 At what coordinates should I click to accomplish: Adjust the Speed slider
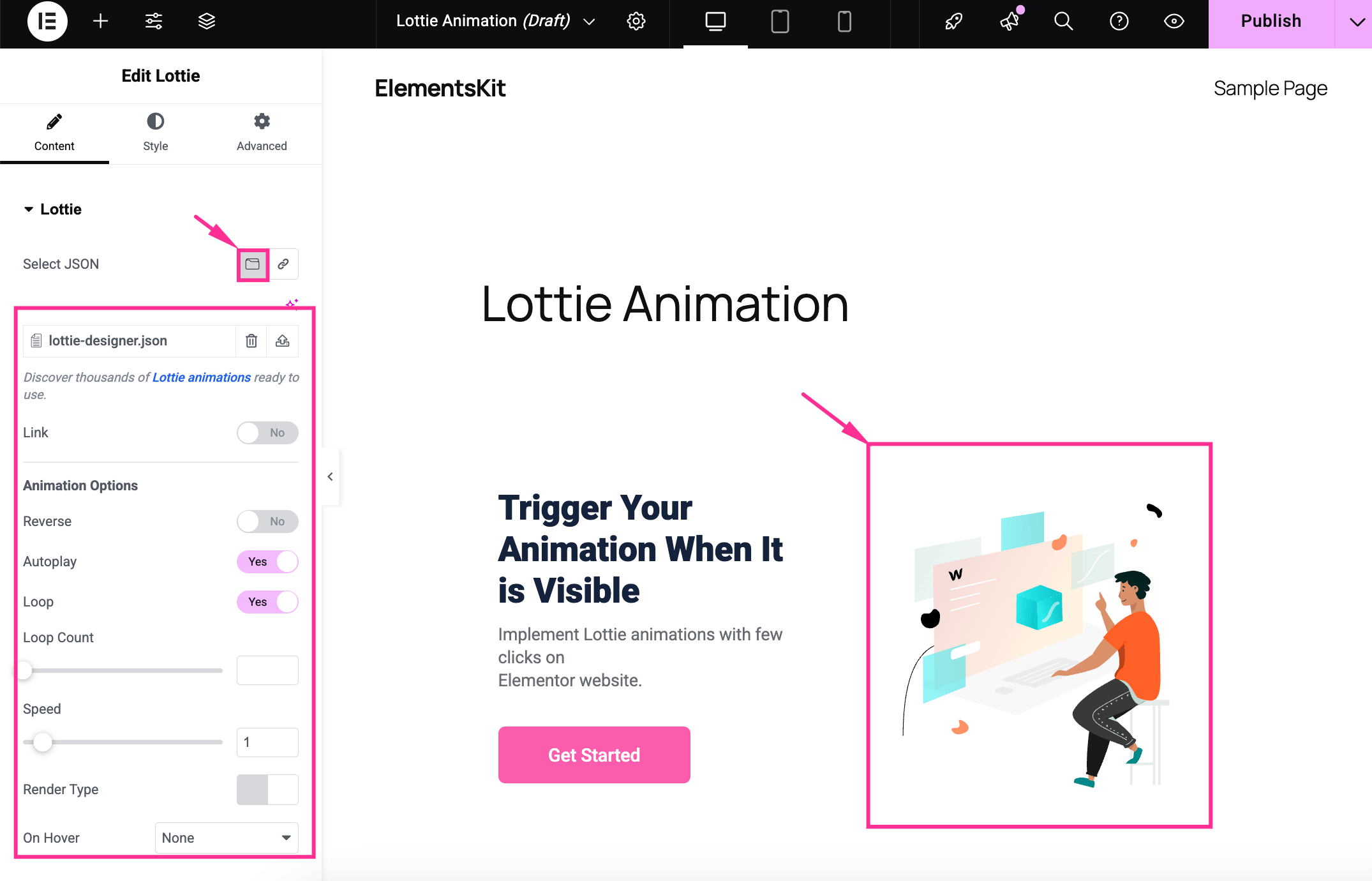pos(43,742)
